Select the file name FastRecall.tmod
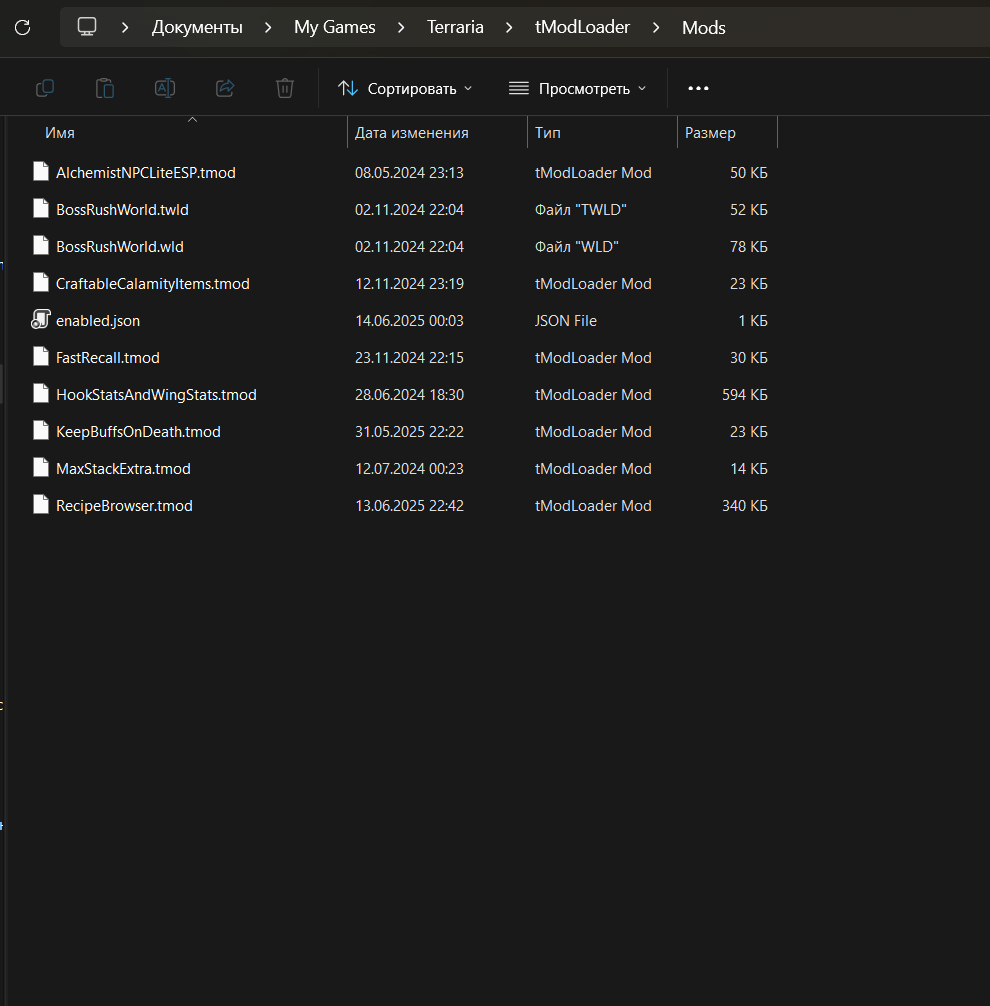This screenshot has height=1006, width=990. pyautogui.click(x=108, y=357)
